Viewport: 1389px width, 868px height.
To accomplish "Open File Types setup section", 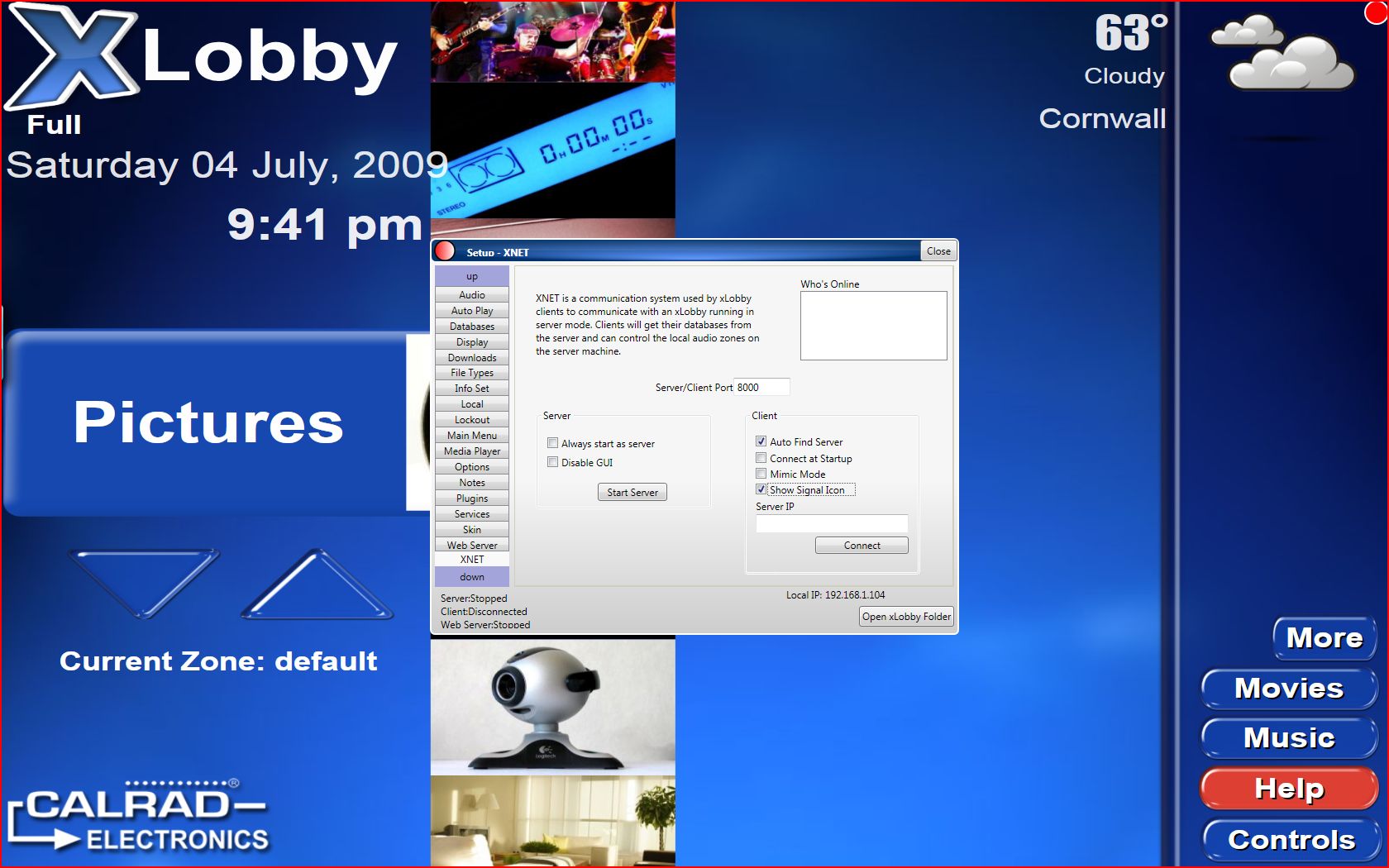I will (x=472, y=373).
